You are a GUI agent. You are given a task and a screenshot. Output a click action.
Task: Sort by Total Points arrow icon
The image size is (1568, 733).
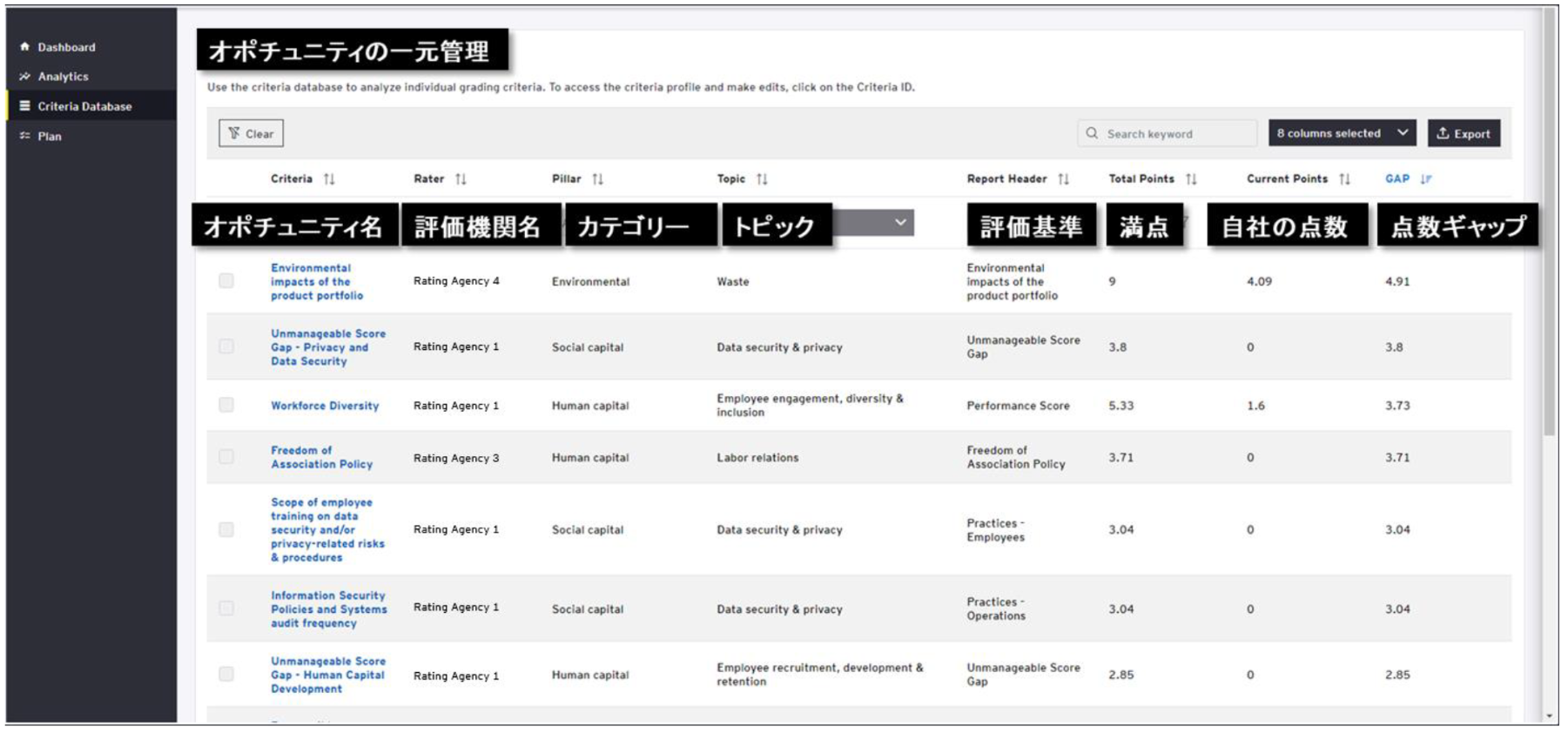pyautogui.click(x=1191, y=179)
